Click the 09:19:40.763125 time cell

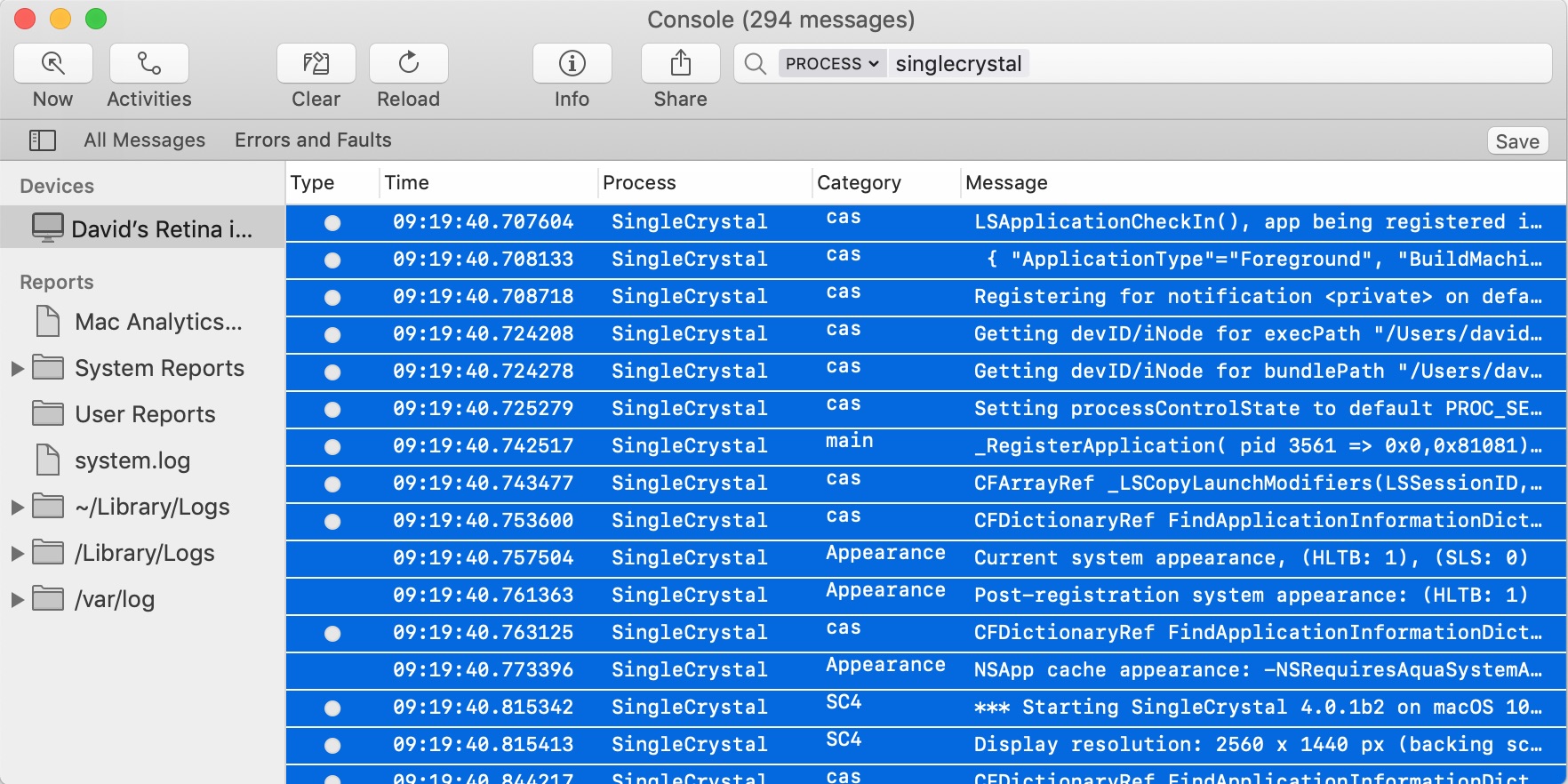pos(484,633)
